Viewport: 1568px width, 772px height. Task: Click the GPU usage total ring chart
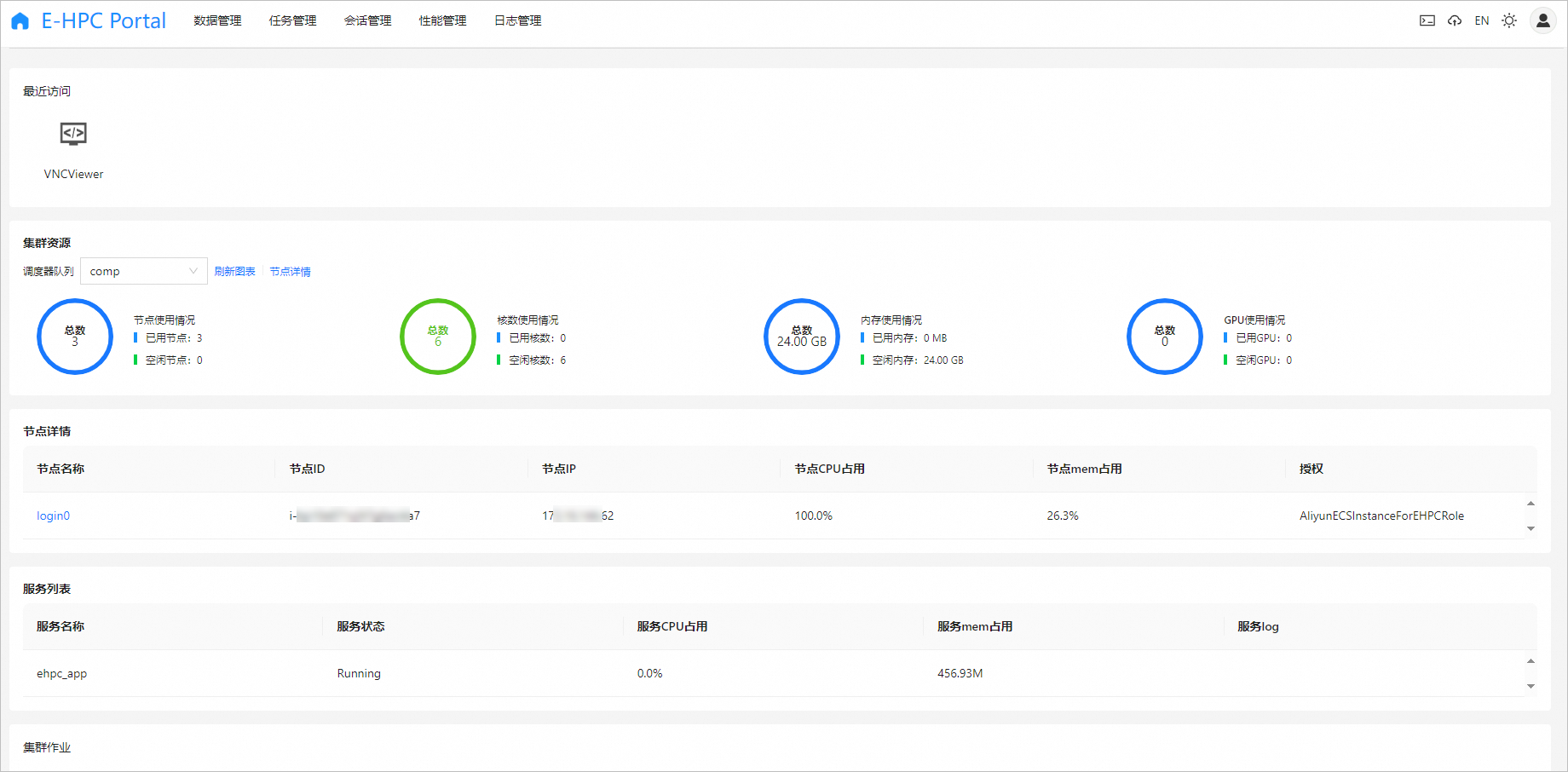point(1165,337)
